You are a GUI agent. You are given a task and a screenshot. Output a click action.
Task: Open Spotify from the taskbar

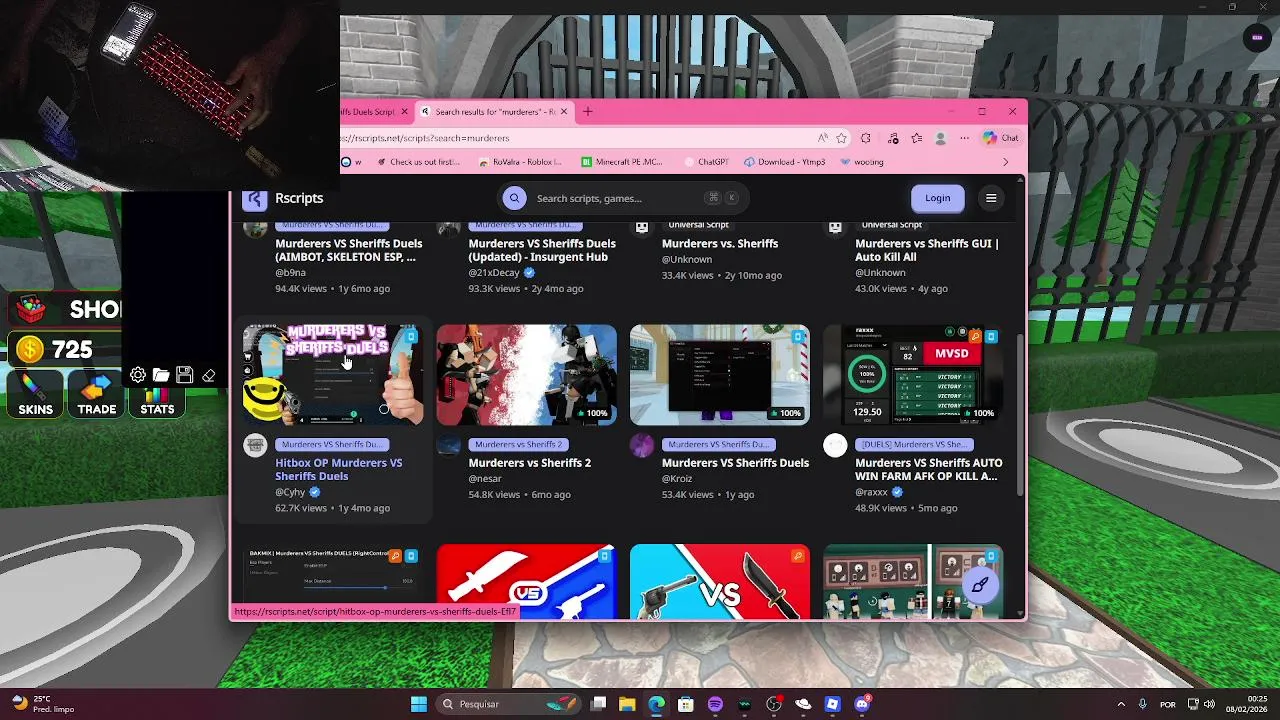coord(715,704)
